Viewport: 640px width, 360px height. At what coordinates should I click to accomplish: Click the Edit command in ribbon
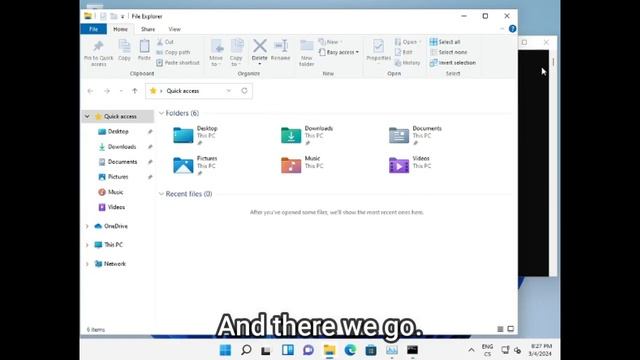point(403,52)
